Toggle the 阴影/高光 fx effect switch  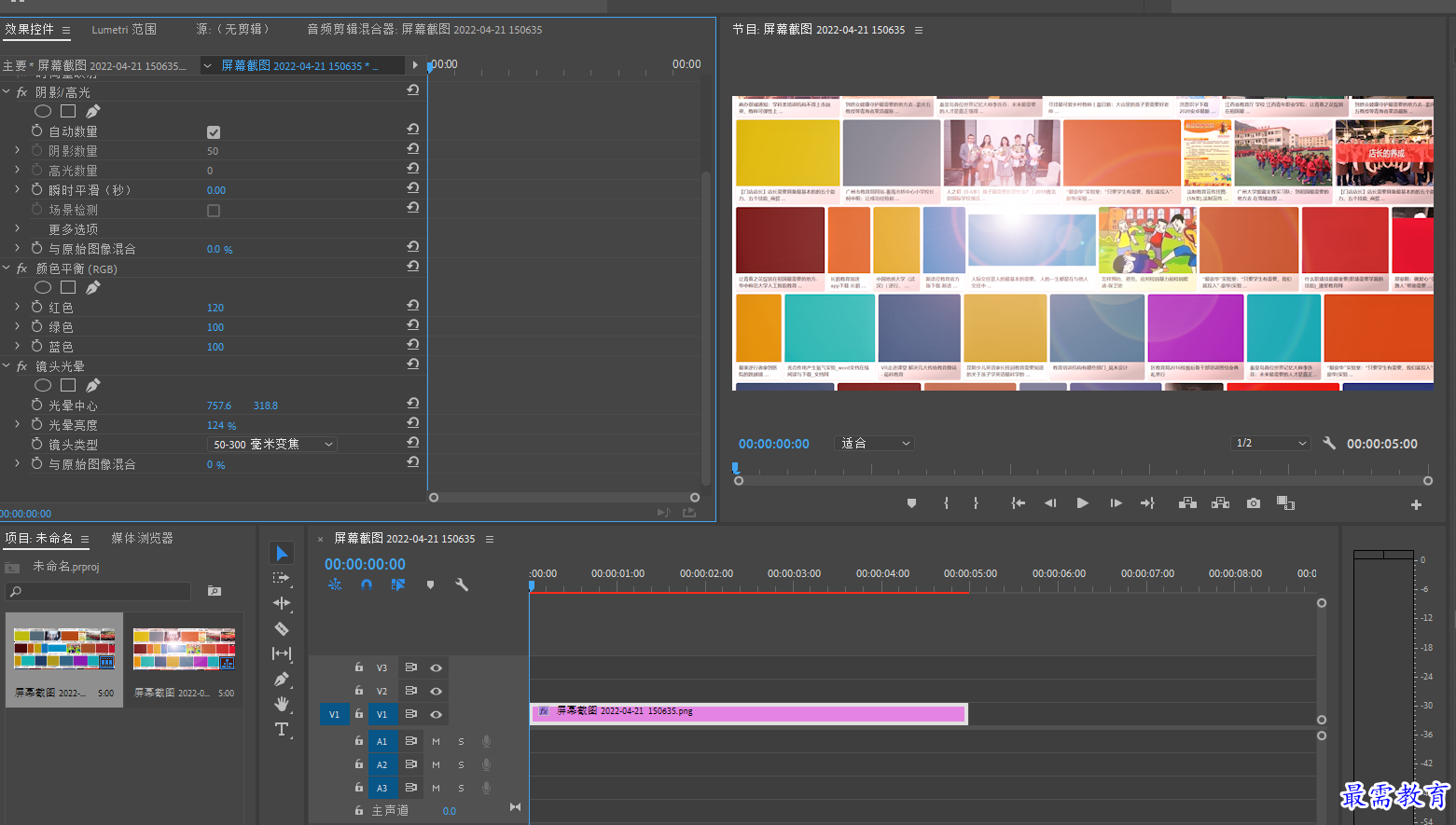[22, 92]
